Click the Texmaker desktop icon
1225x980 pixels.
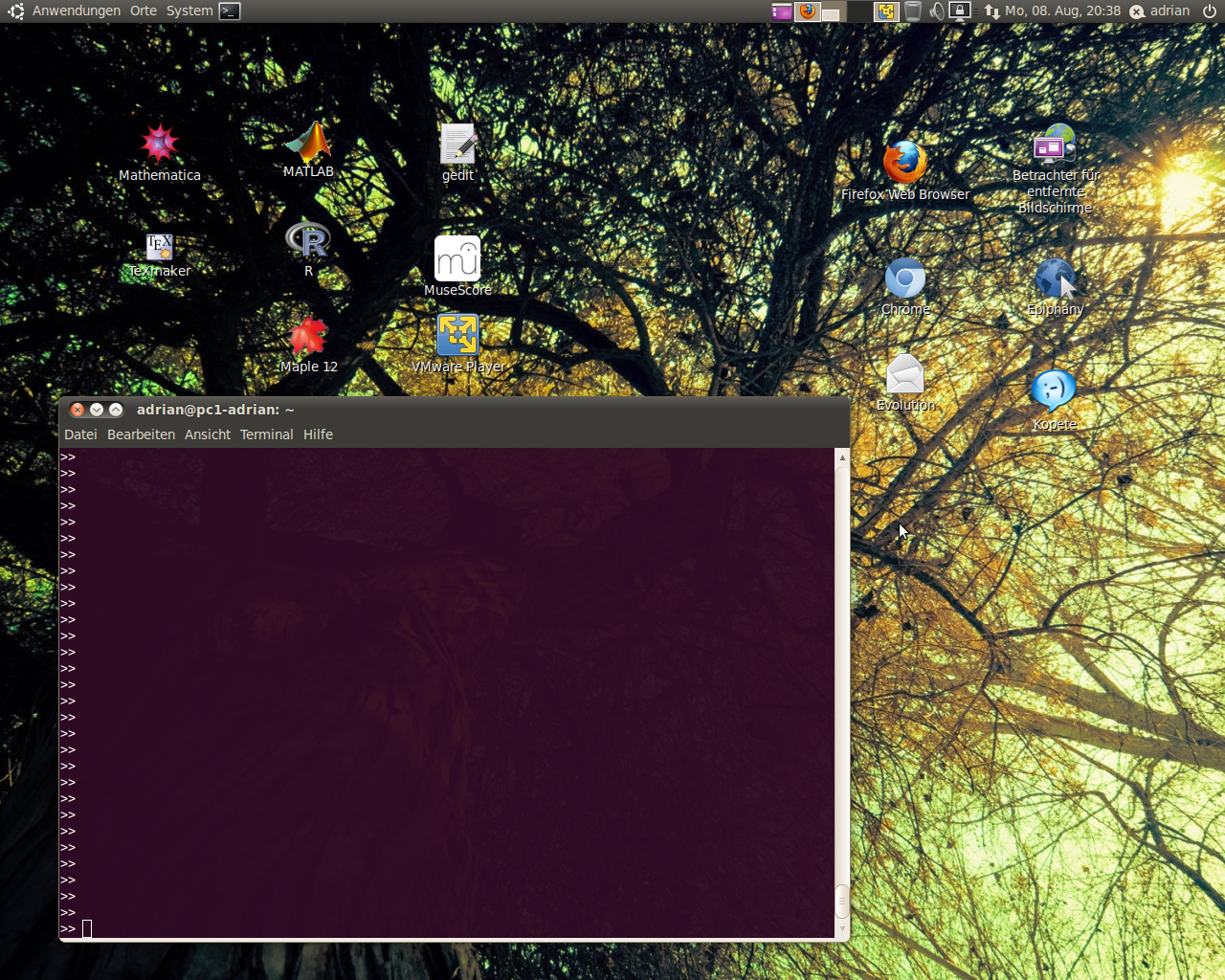tap(160, 247)
